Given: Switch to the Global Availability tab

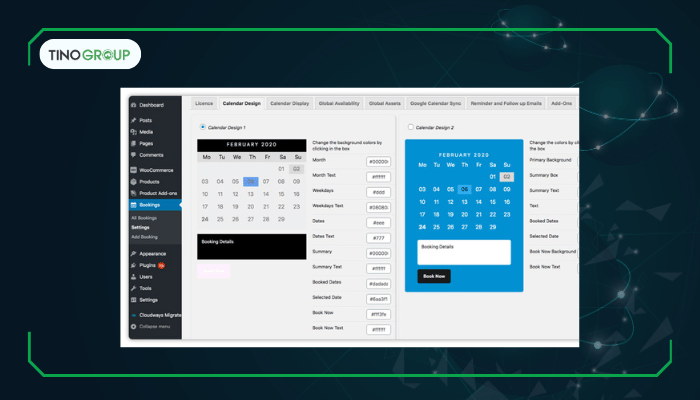Looking at the screenshot, I should pyautogui.click(x=339, y=104).
